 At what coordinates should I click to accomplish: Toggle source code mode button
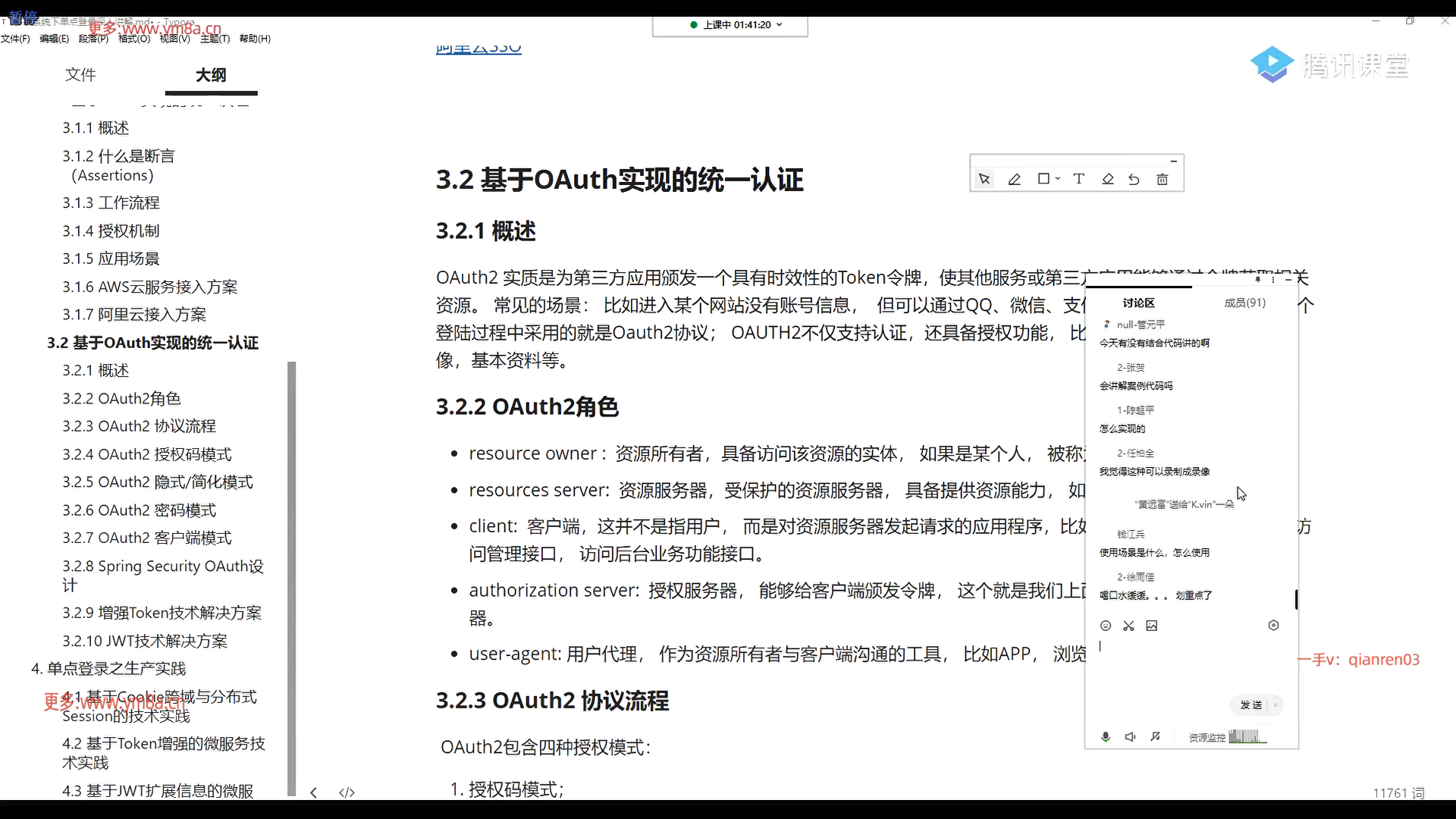tap(347, 792)
